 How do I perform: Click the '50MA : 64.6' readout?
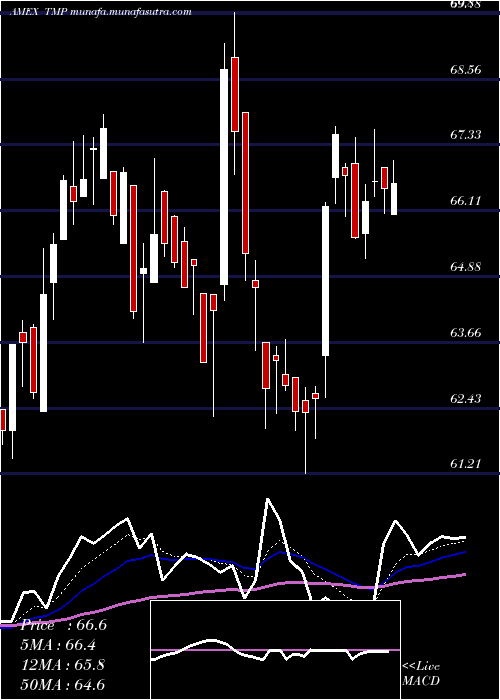coord(63,684)
